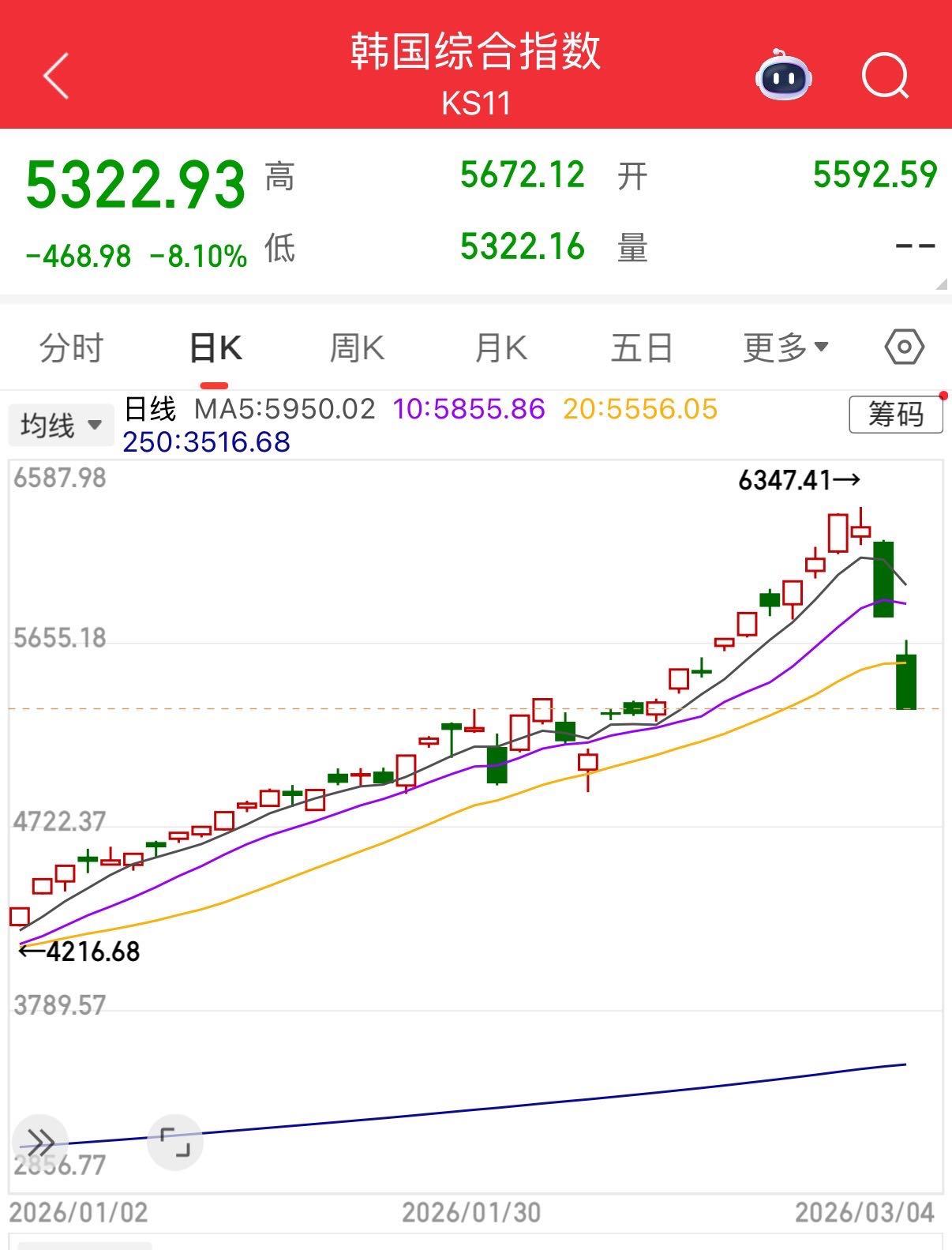
Task: Open the 月K chart tab
Action: click(500, 347)
